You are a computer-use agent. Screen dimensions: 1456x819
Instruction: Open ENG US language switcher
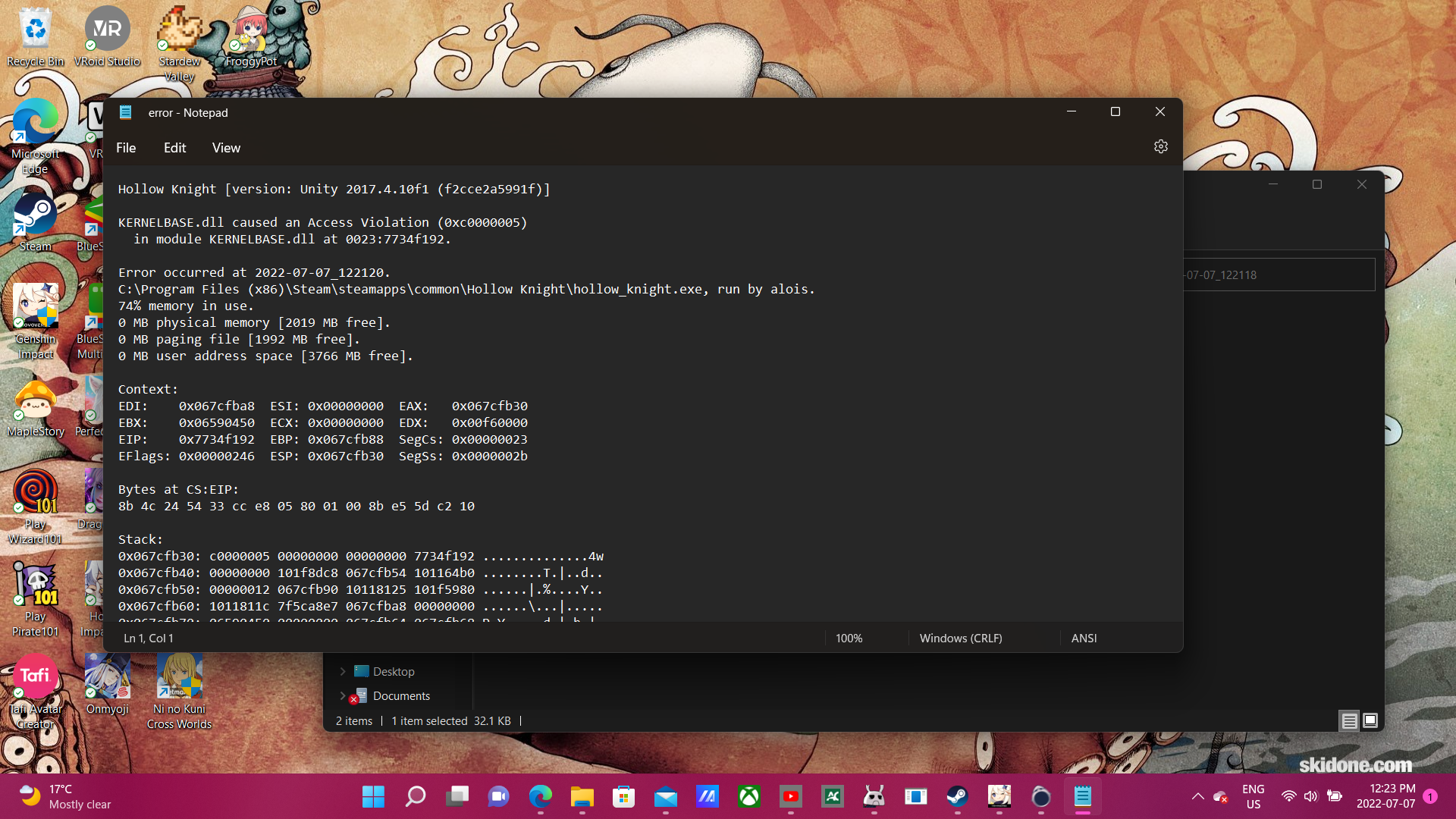coord(1253,796)
